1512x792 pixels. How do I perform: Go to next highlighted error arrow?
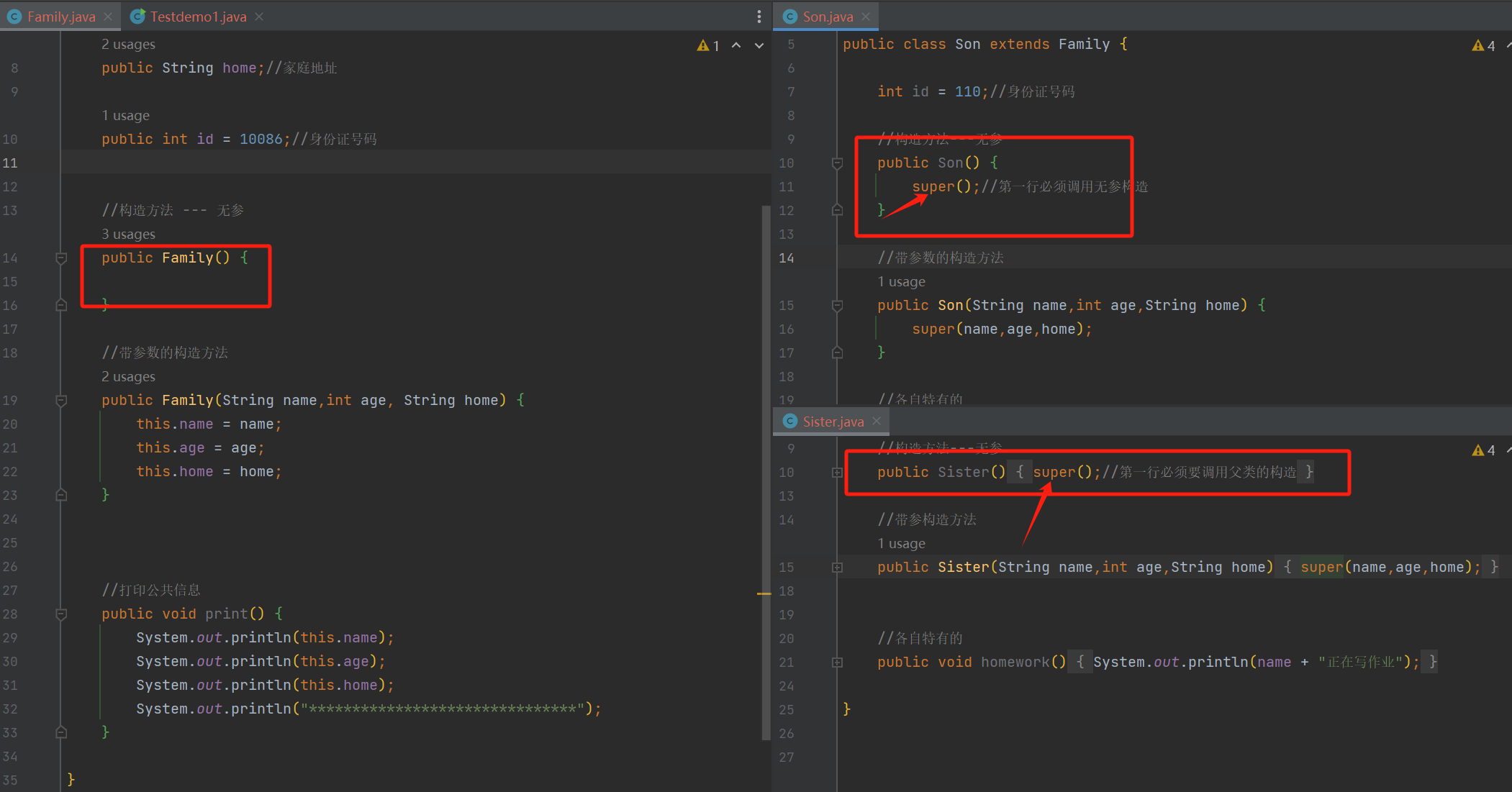click(759, 45)
